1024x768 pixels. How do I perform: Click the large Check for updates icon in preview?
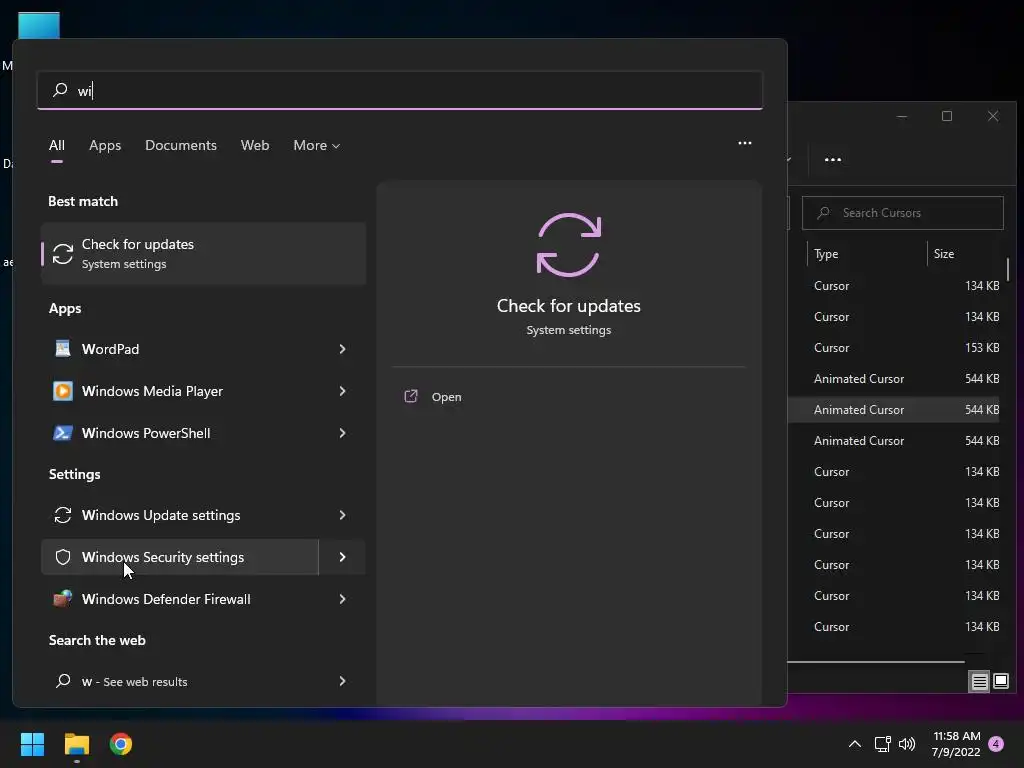[x=569, y=245]
